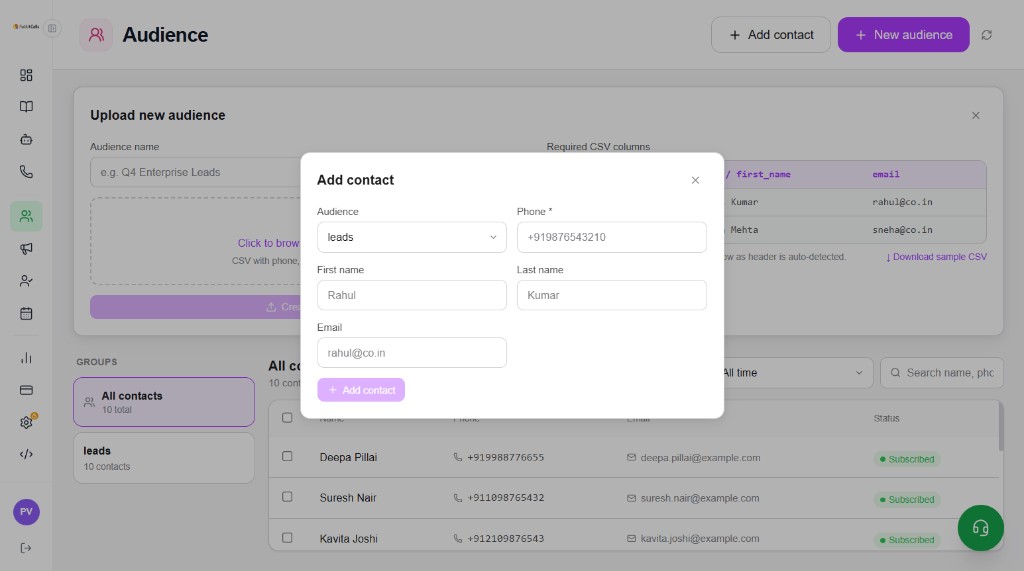The height and width of the screenshot is (571, 1024).
Task: Click the Subscribed badge for Kavita Joshi
Action: point(906,540)
